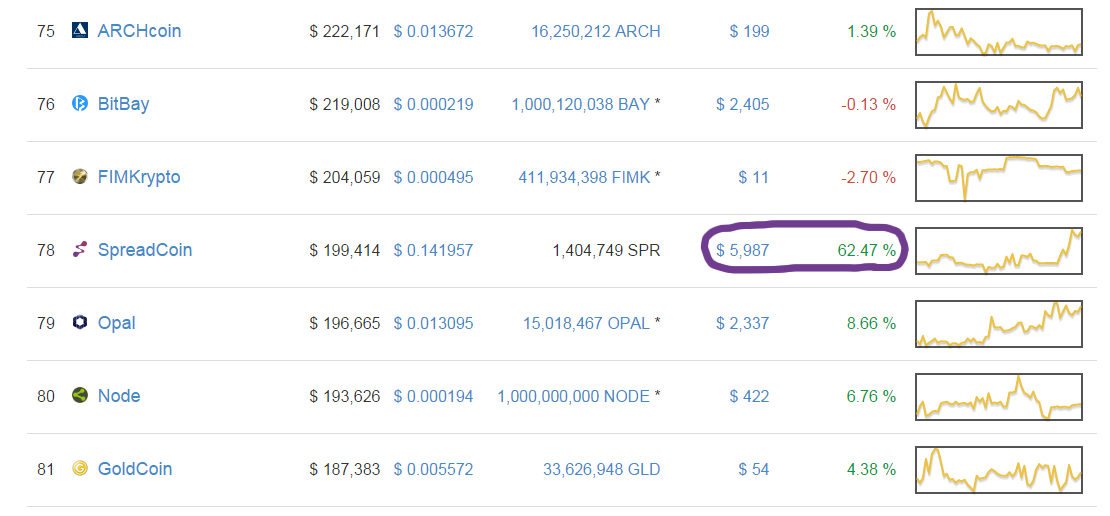The height and width of the screenshot is (516, 1110).
Task: Click FIMKrypto price $ 0.000495
Action: click(x=434, y=177)
